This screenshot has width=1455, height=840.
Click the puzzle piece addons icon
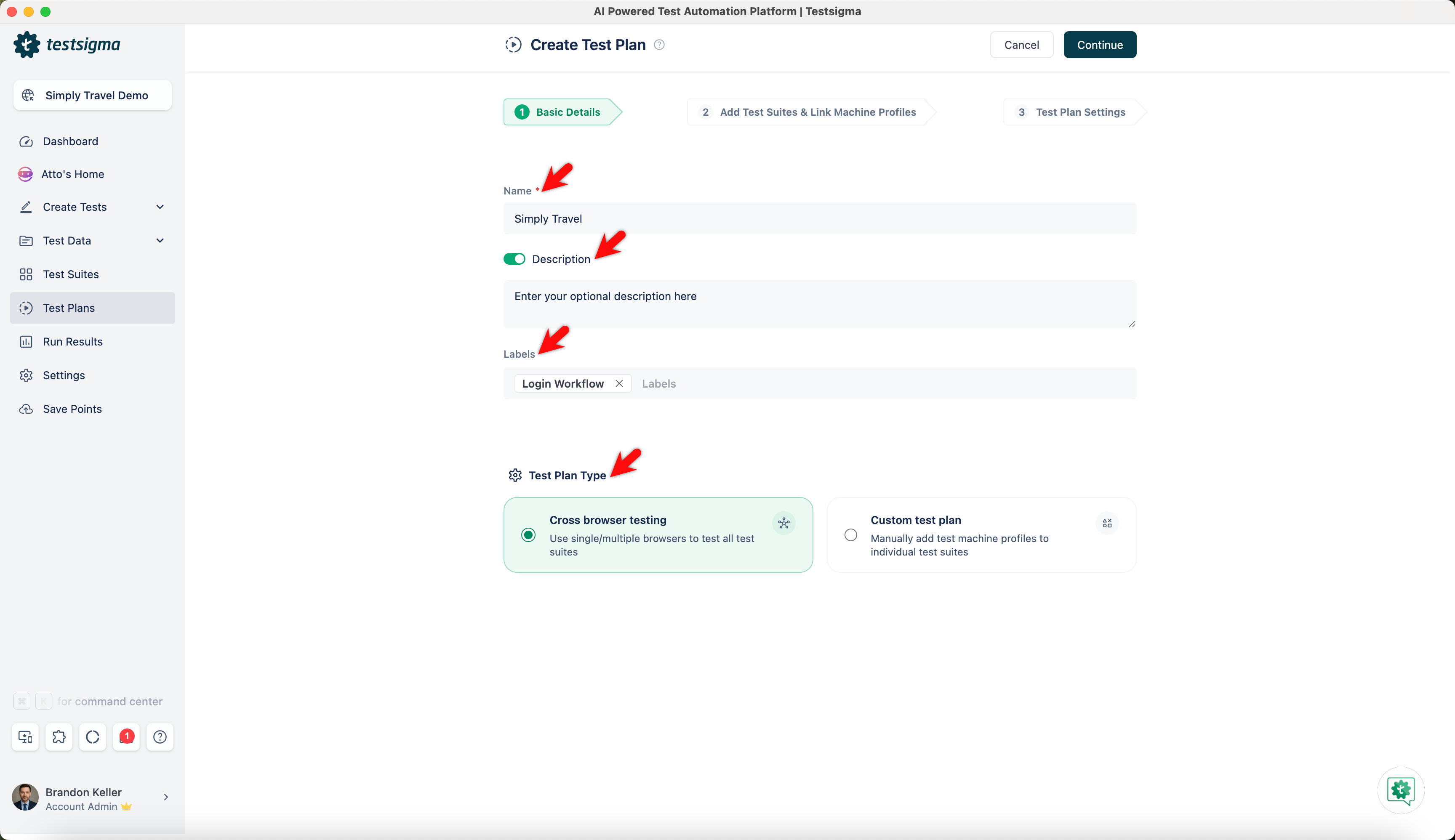[x=59, y=737]
